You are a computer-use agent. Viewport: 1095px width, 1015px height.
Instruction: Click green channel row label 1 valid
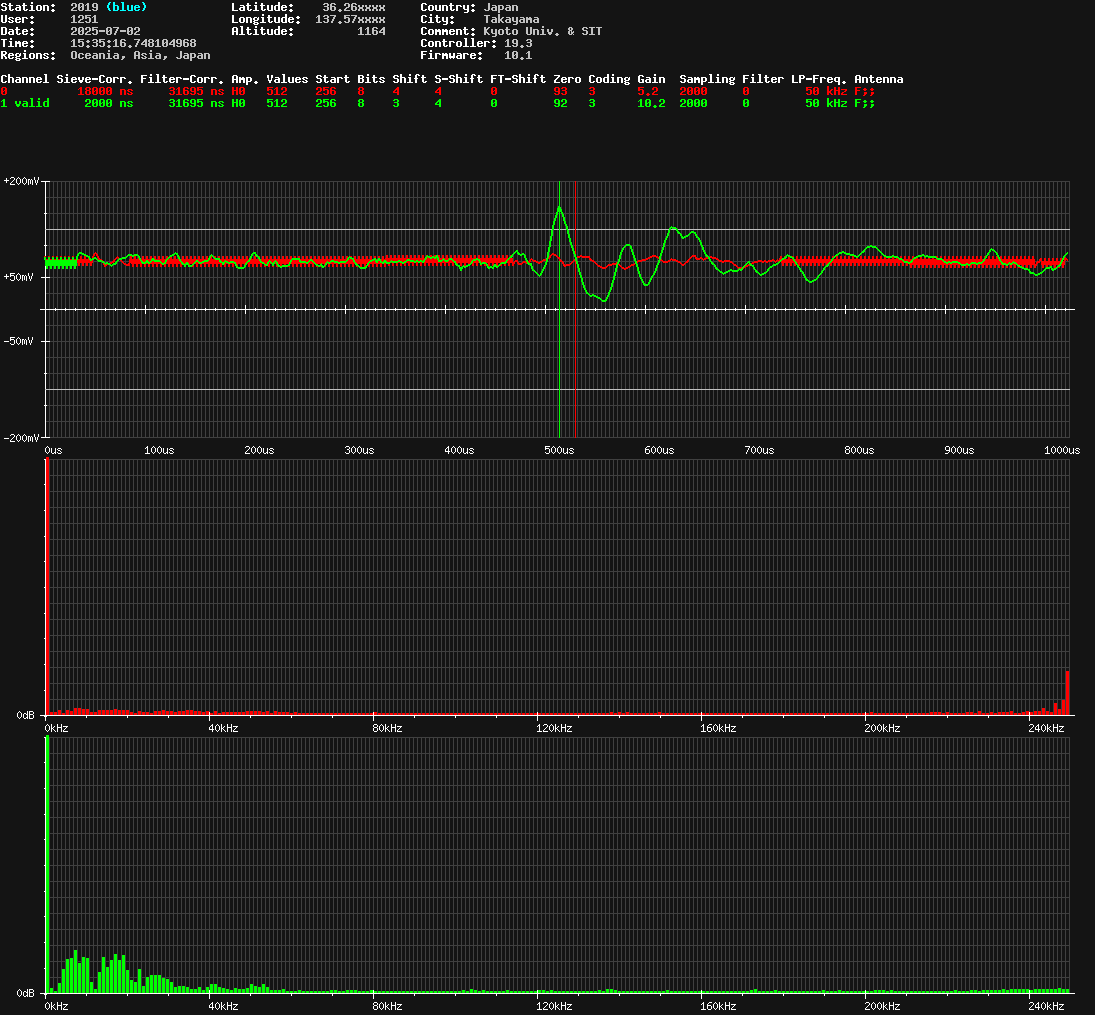[x=24, y=103]
